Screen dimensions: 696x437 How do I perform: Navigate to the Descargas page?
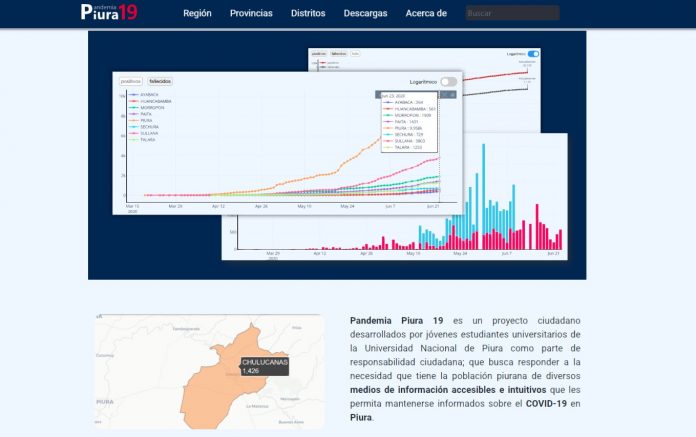(365, 14)
